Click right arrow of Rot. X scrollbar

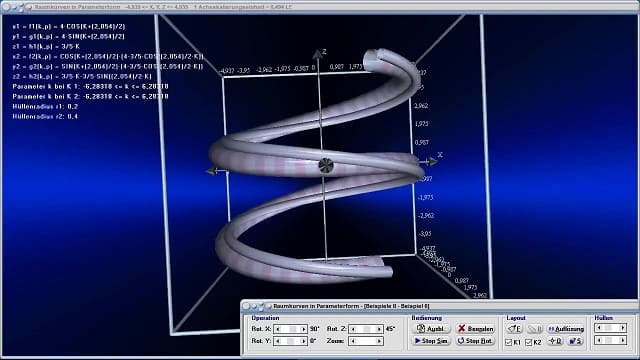pyautogui.click(x=303, y=329)
